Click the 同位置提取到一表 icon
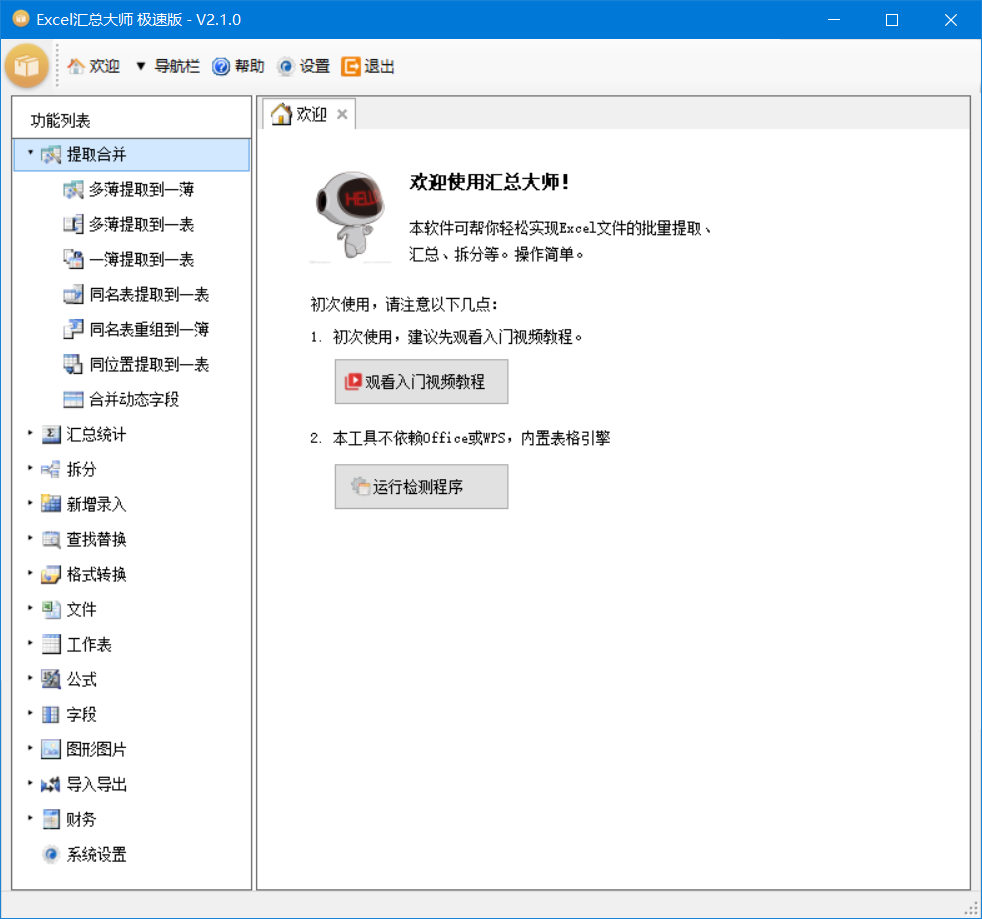982x919 pixels. click(x=73, y=364)
